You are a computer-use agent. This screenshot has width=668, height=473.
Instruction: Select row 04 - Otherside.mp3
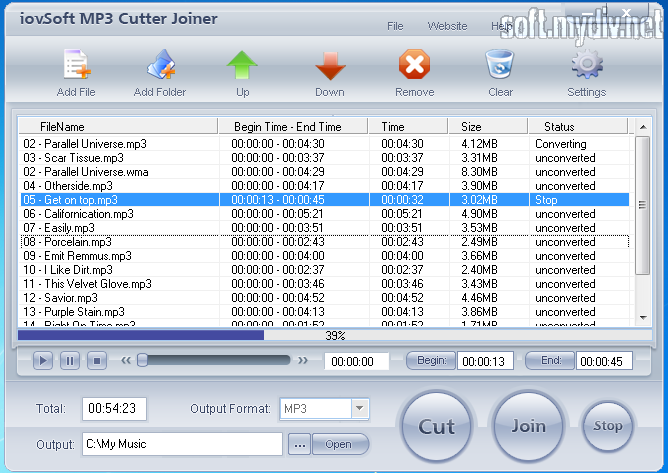click(x=325, y=186)
